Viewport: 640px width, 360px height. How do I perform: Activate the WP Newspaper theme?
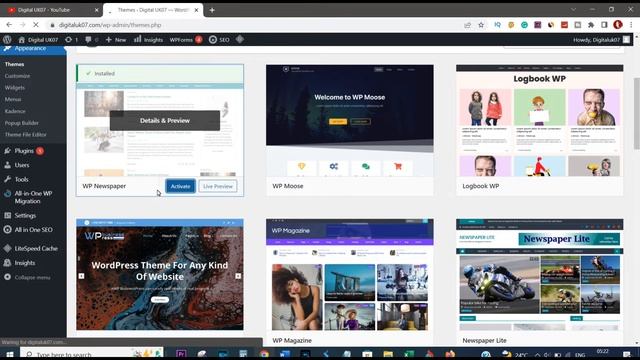tap(180, 186)
